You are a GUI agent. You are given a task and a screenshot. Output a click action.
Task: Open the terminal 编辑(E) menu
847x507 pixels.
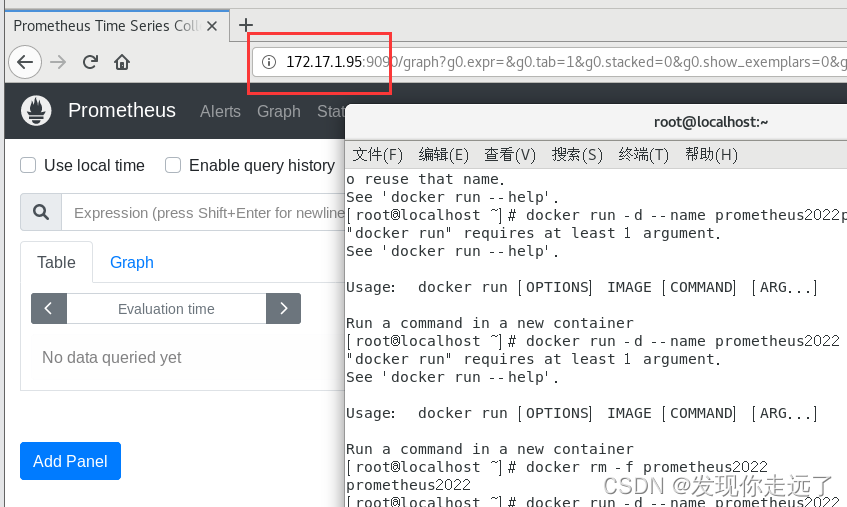443,155
